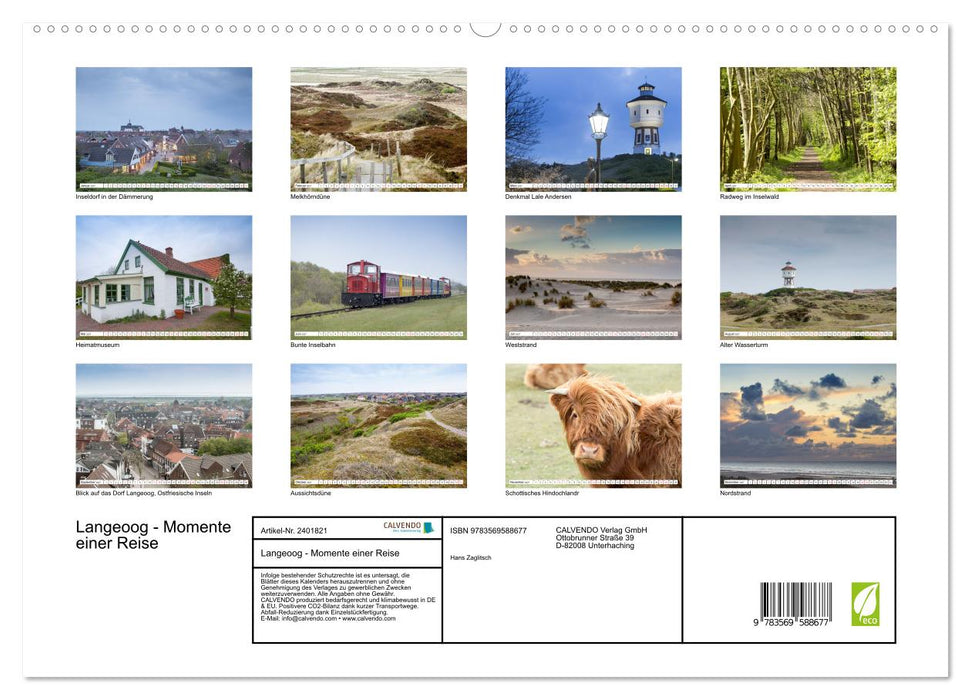
Task: Click the calendar hanger notch at top
Action: pyautogui.click(x=486, y=29)
